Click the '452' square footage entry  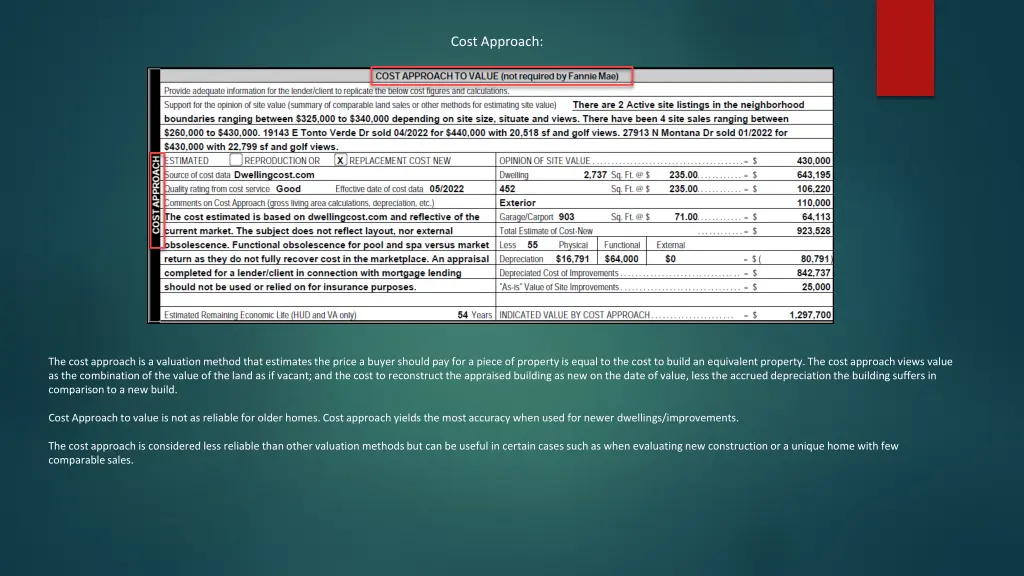pos(507,189)
